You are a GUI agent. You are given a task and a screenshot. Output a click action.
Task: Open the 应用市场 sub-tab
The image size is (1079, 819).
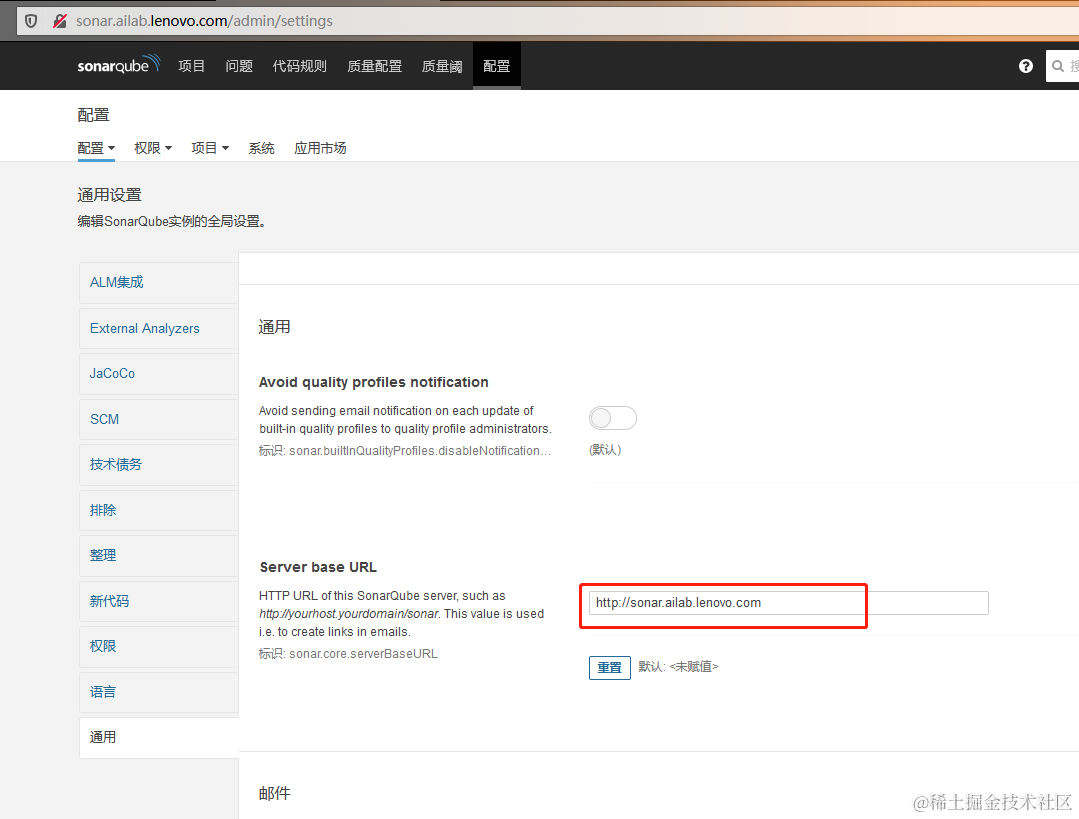click(x=320, y=148)
